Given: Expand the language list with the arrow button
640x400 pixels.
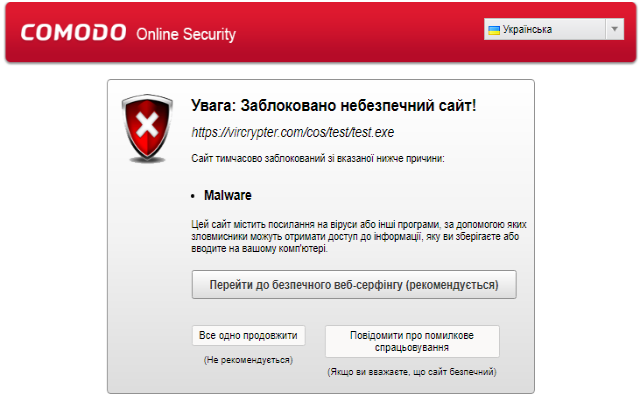Looking at the screenshot, I should [x=615, y=29].
